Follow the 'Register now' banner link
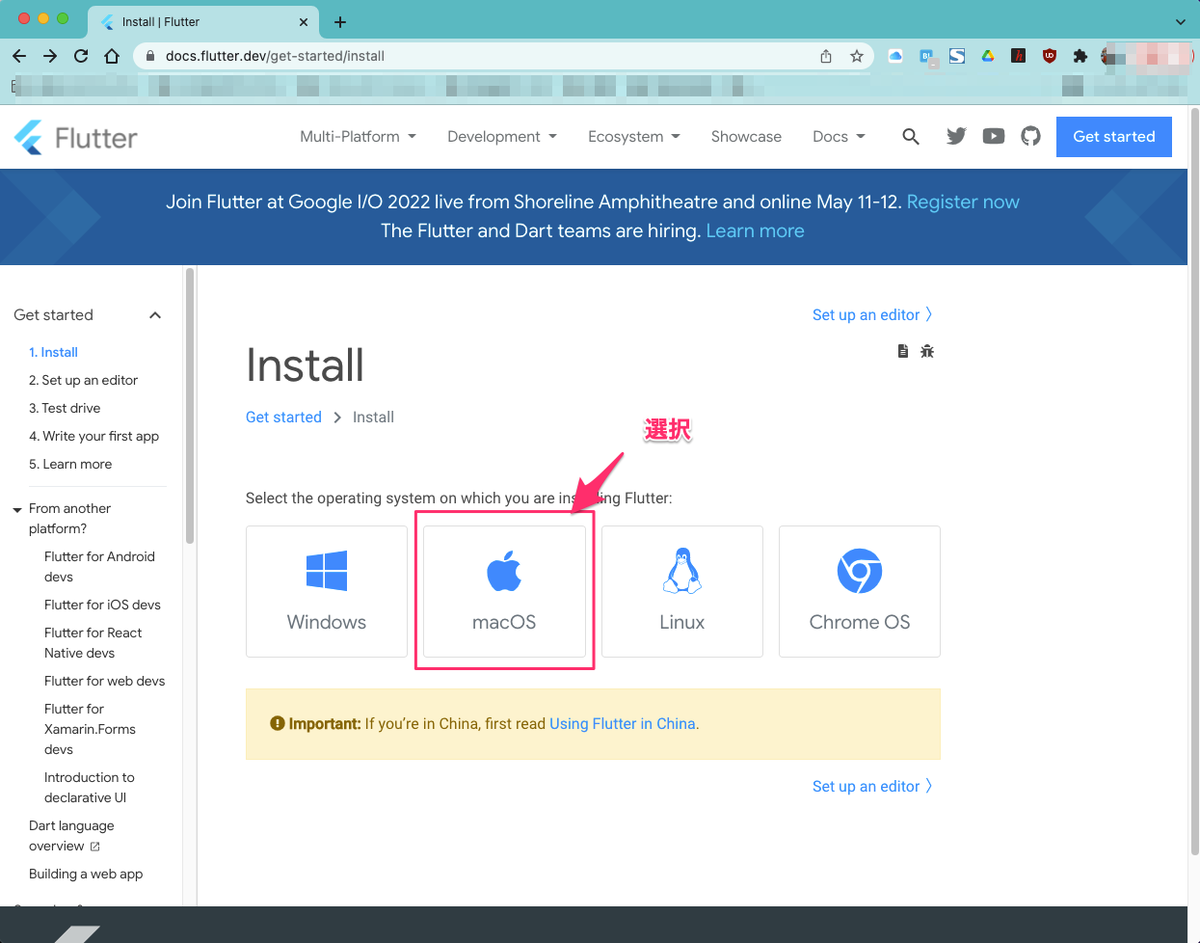This screenshot has height=943, width=1200. [x=963, y=202]
